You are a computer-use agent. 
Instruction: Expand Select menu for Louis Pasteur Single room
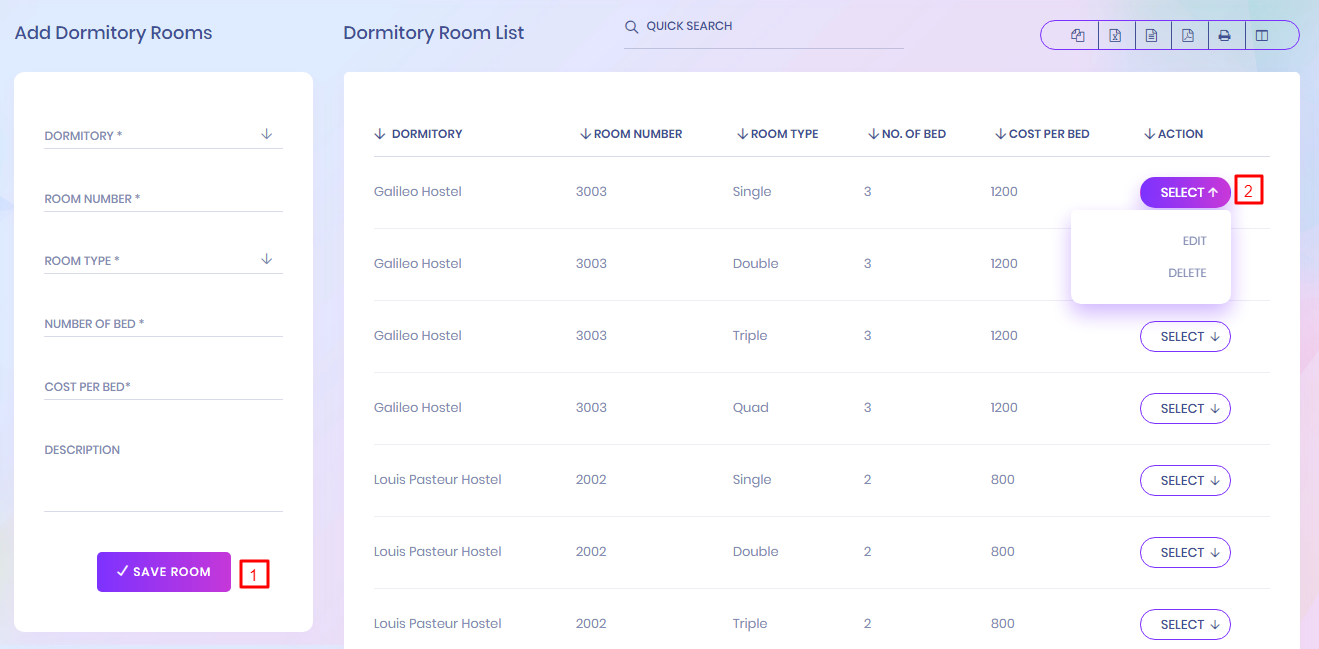1185,481
